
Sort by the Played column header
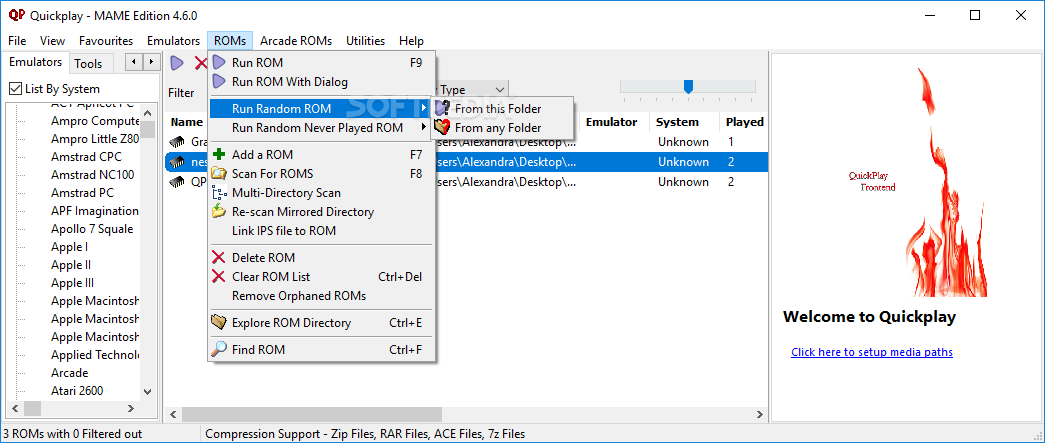click(744, 122)
